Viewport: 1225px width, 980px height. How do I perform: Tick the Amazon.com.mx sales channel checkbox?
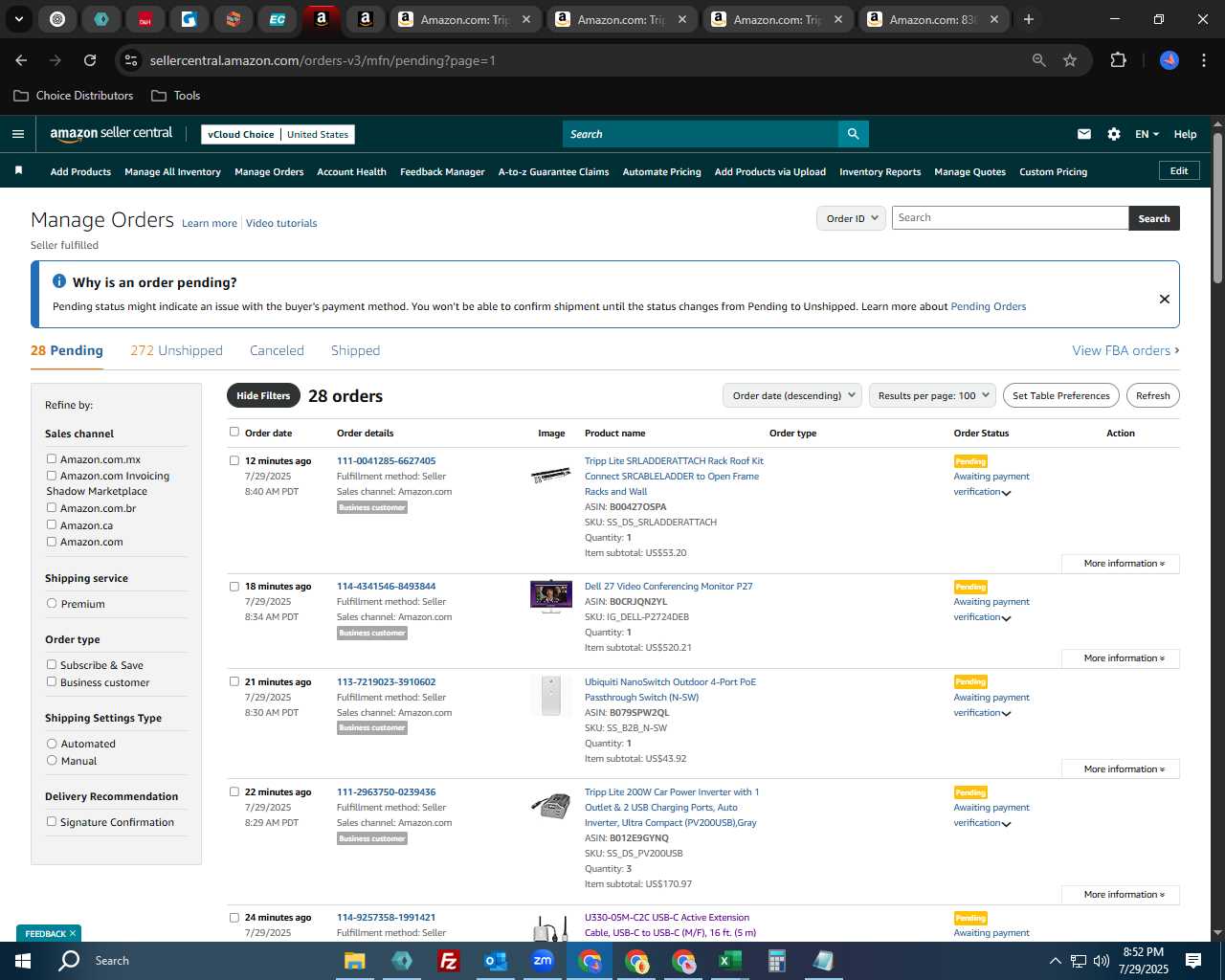[52, 458]
